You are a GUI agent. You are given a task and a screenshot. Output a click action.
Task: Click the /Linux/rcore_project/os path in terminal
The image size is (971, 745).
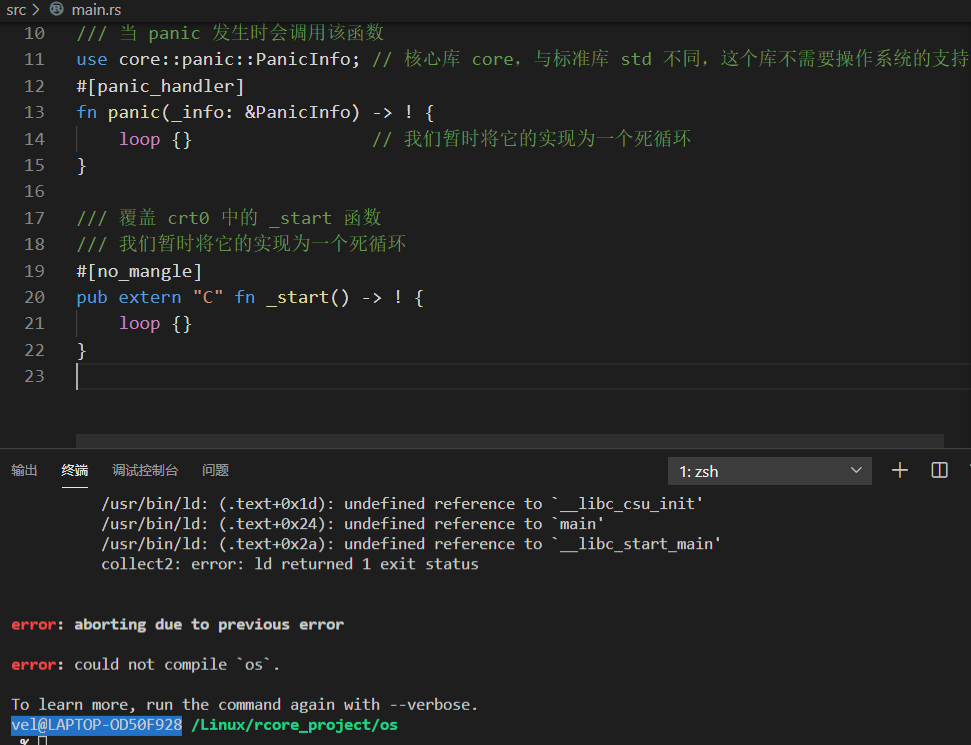pyautogui.click(x=294, y=725)
